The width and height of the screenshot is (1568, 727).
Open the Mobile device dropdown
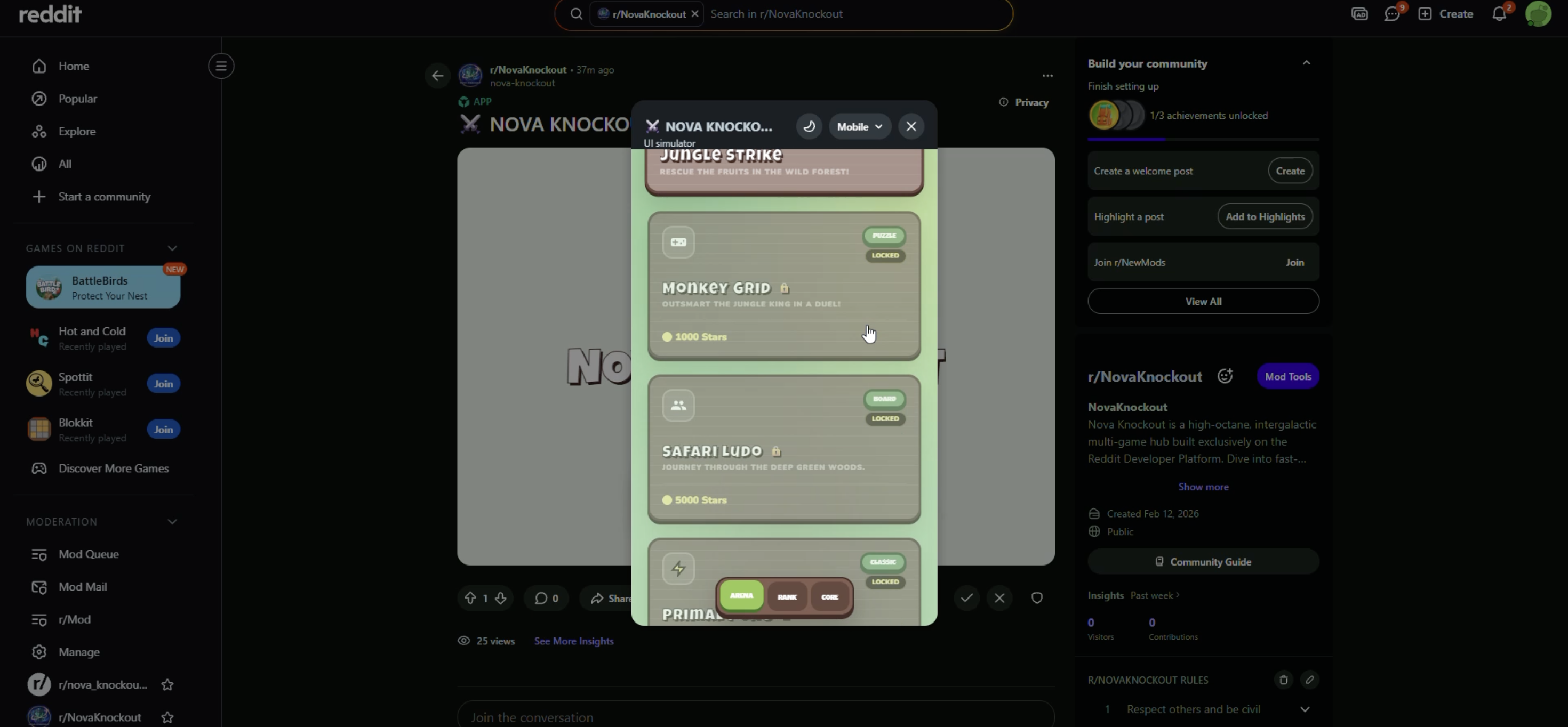859,126
